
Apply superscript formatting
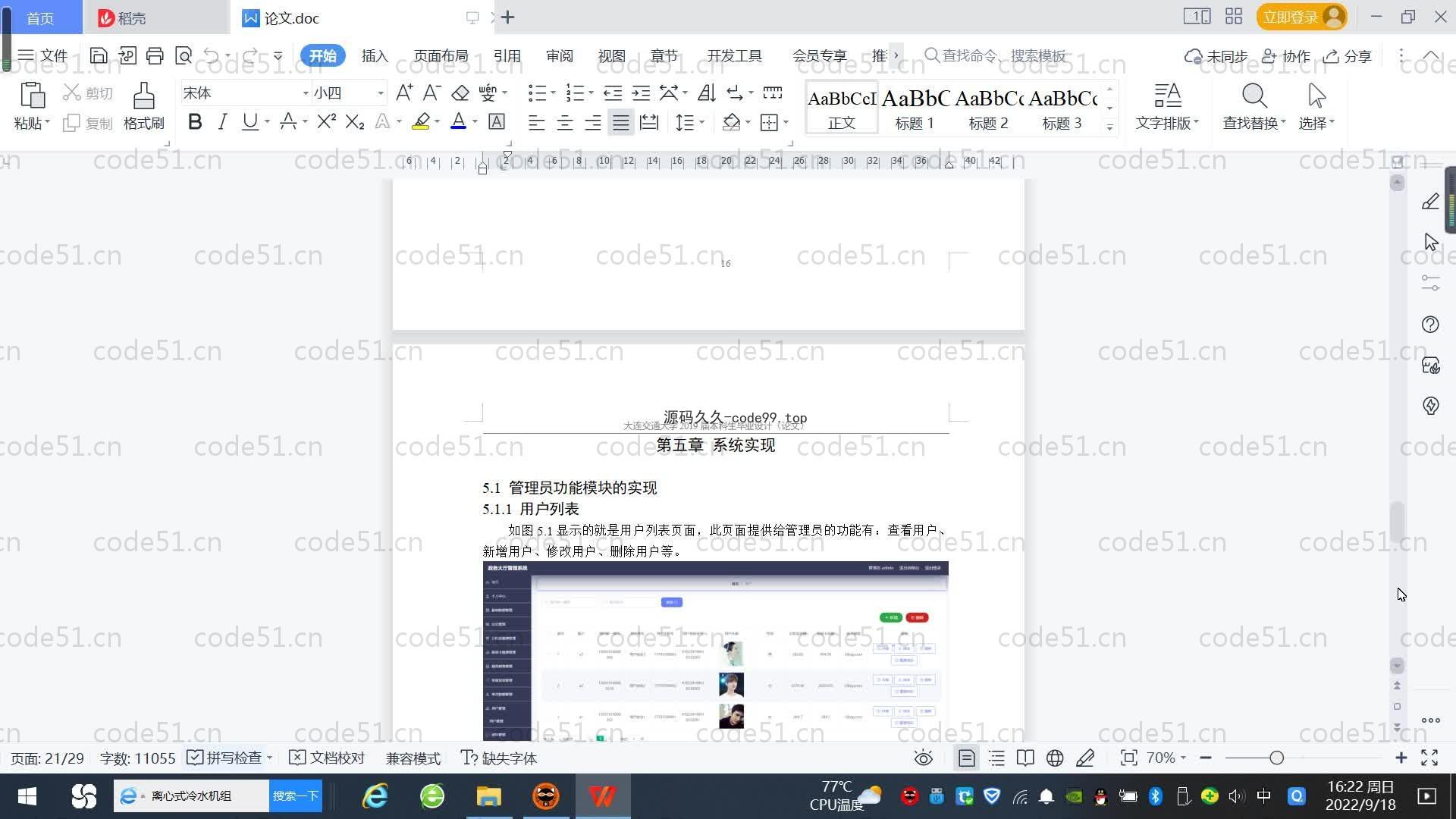(x=326, y=121)
